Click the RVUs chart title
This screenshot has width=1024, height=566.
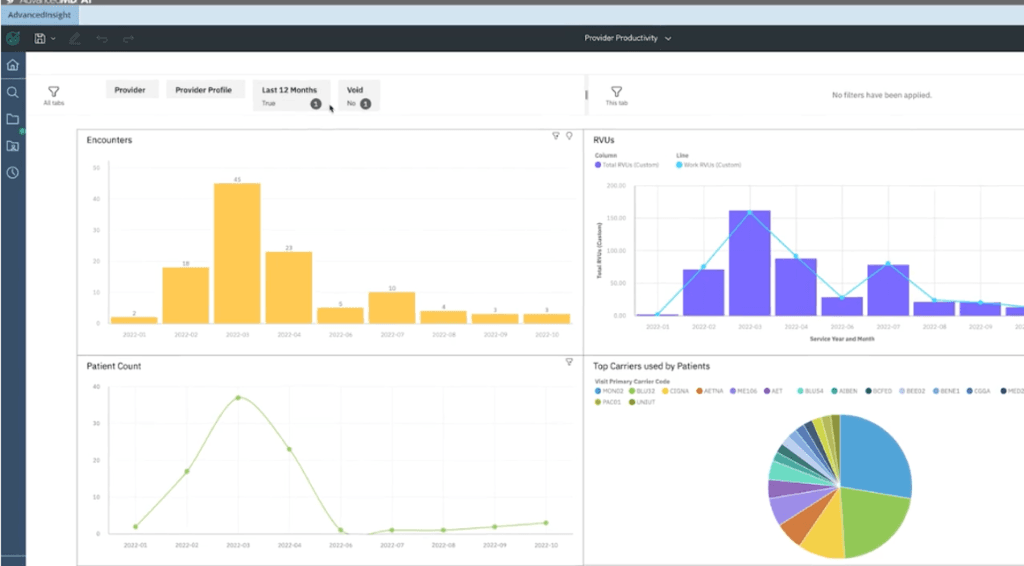(x=603, y=140)
